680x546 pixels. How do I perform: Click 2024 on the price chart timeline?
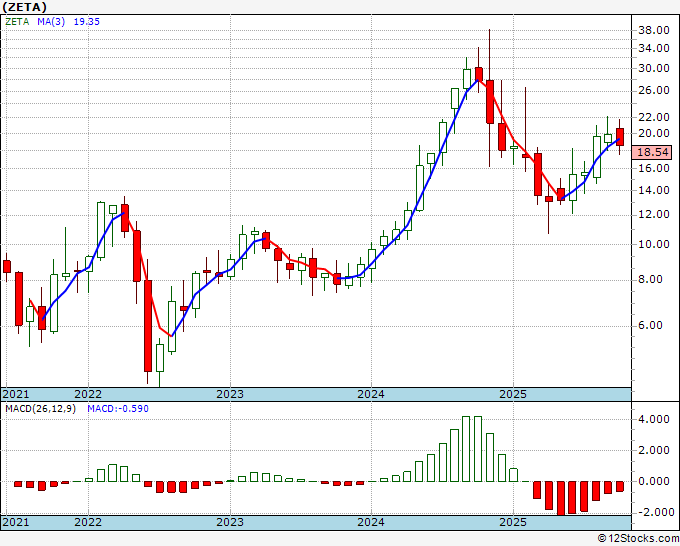point(371,394)
